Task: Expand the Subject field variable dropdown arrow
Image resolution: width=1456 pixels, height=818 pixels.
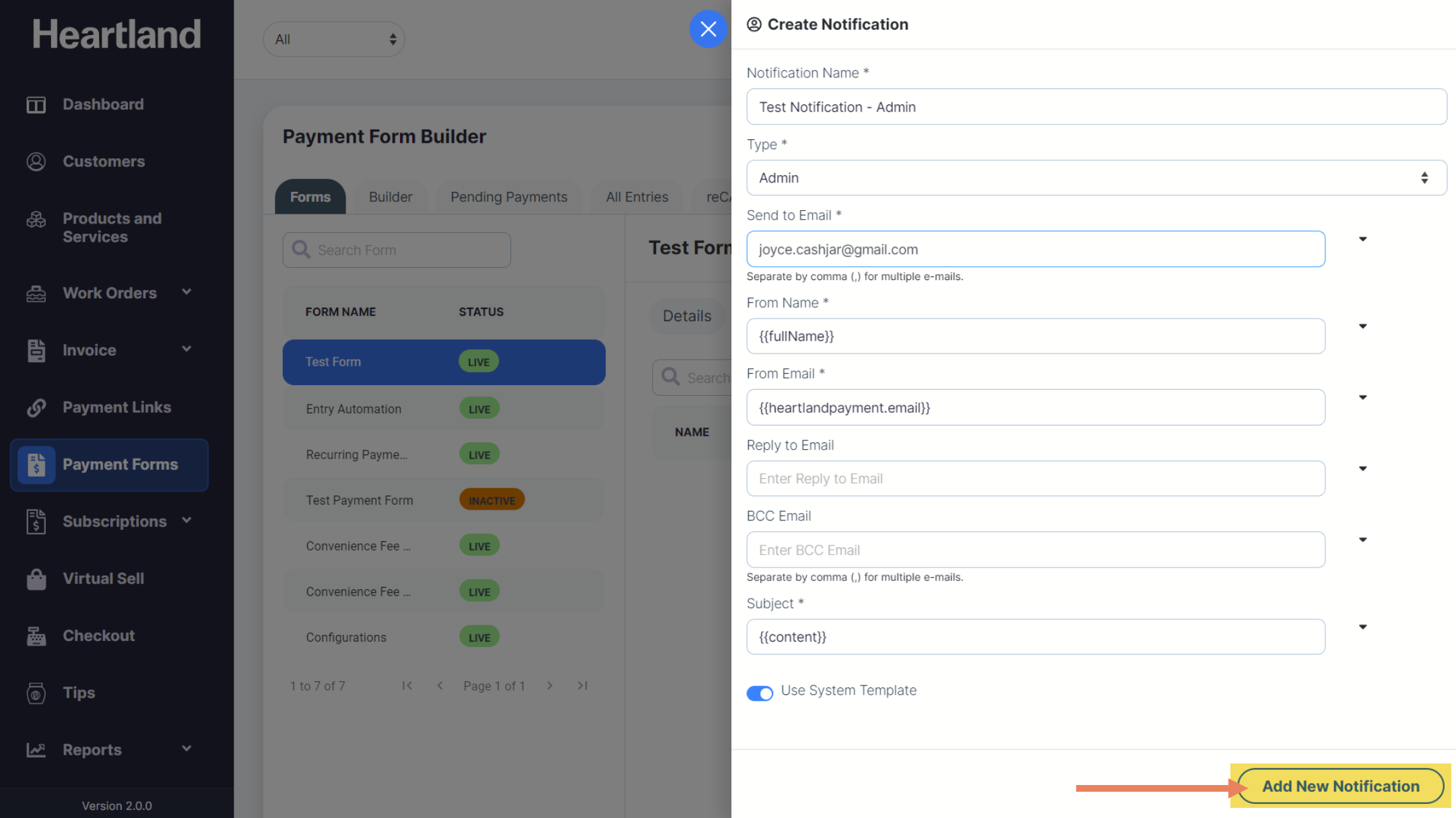Action: (x=1362, y=627)
